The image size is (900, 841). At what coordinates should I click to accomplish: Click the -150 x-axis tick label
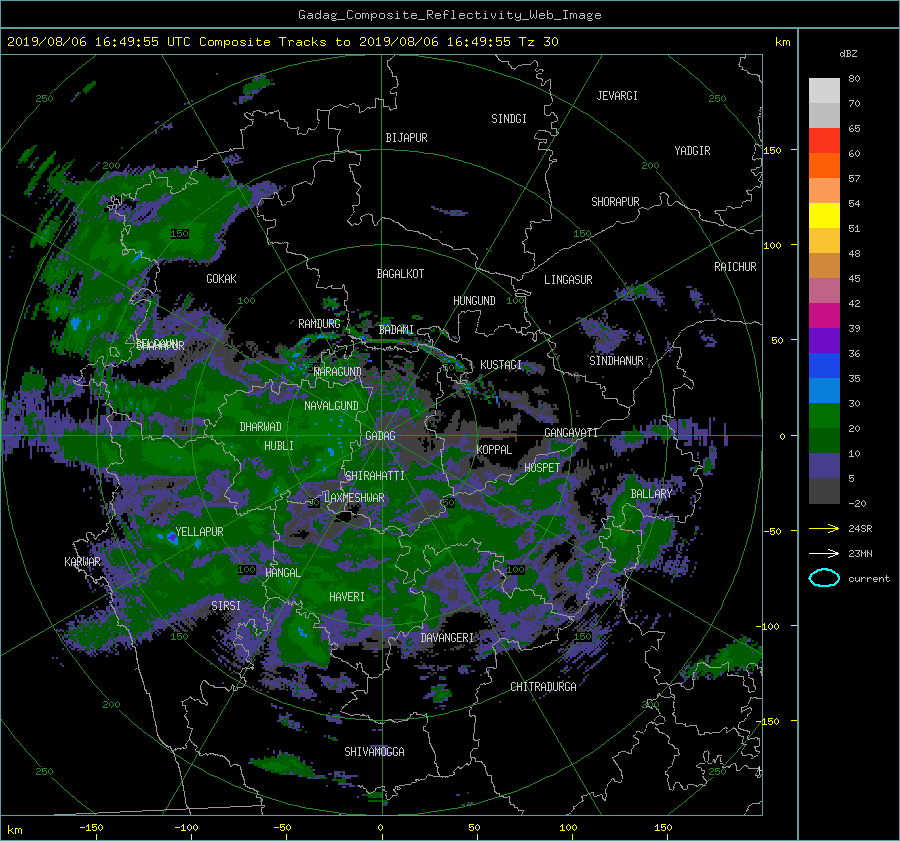91,828
